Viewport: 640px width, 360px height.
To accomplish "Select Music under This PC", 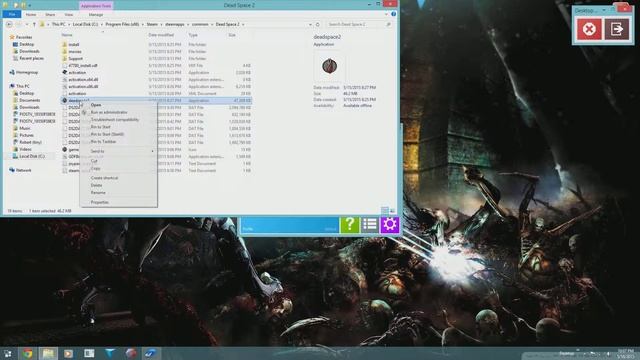I will click(25, 128).
